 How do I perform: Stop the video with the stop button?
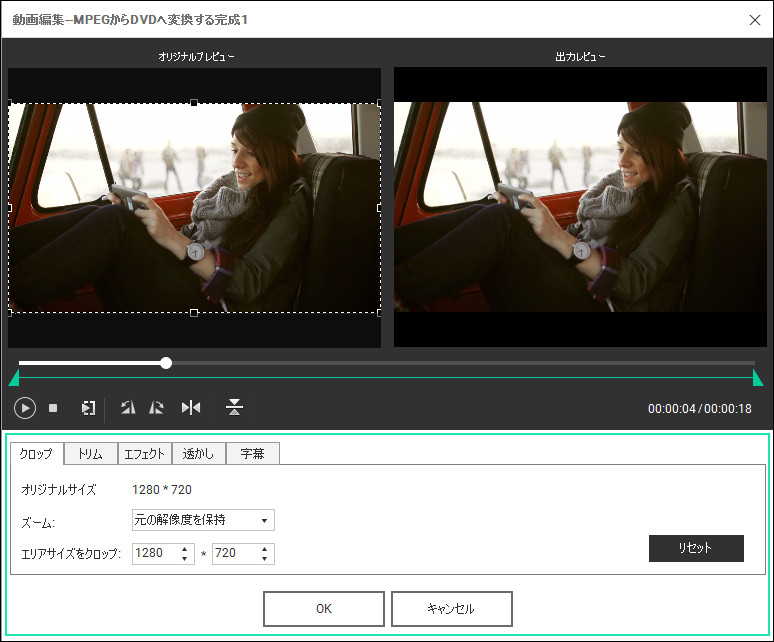(53, 408)
